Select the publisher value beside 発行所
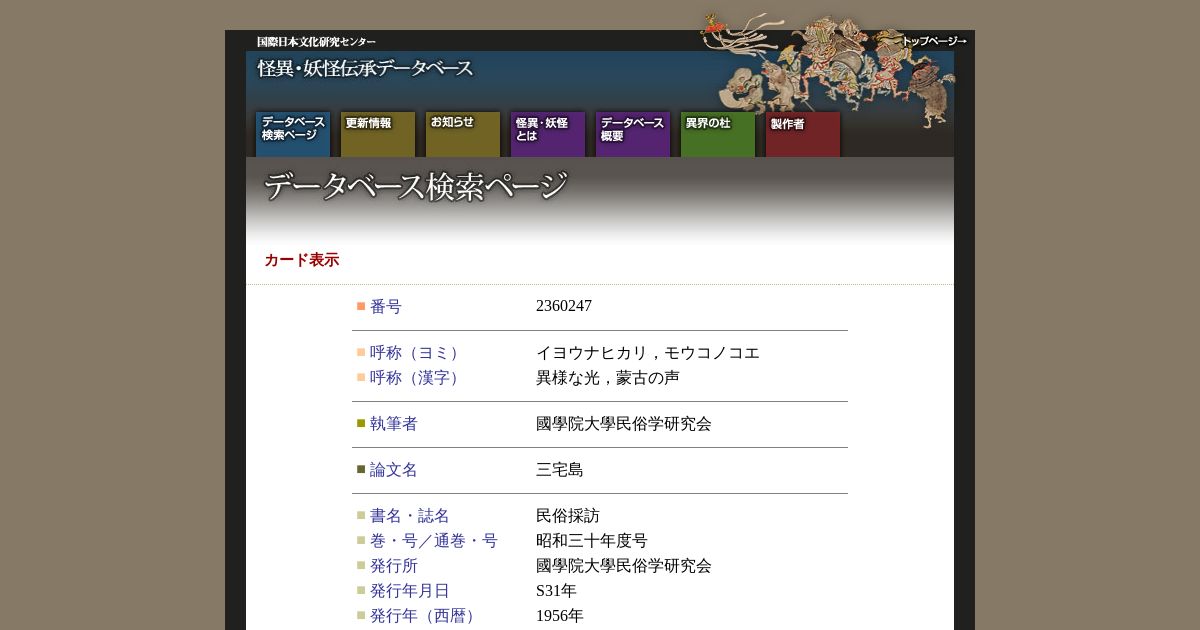This screenshot has height=630, width=1200. pos(624,566)
